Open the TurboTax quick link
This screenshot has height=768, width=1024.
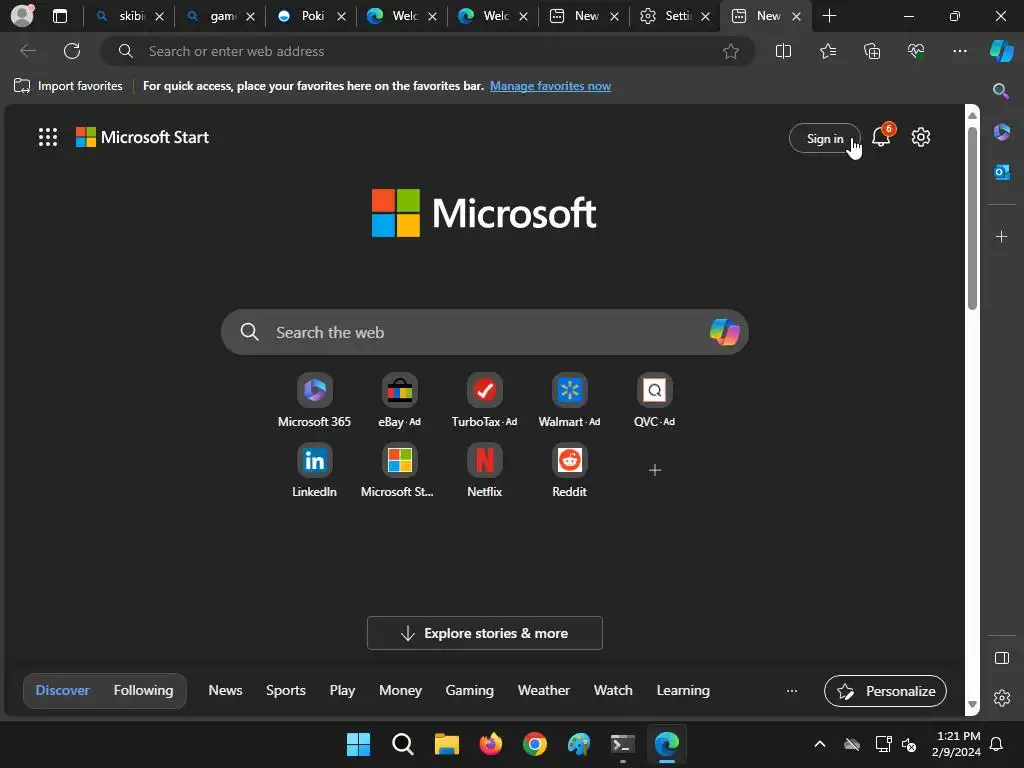[485, 401]
